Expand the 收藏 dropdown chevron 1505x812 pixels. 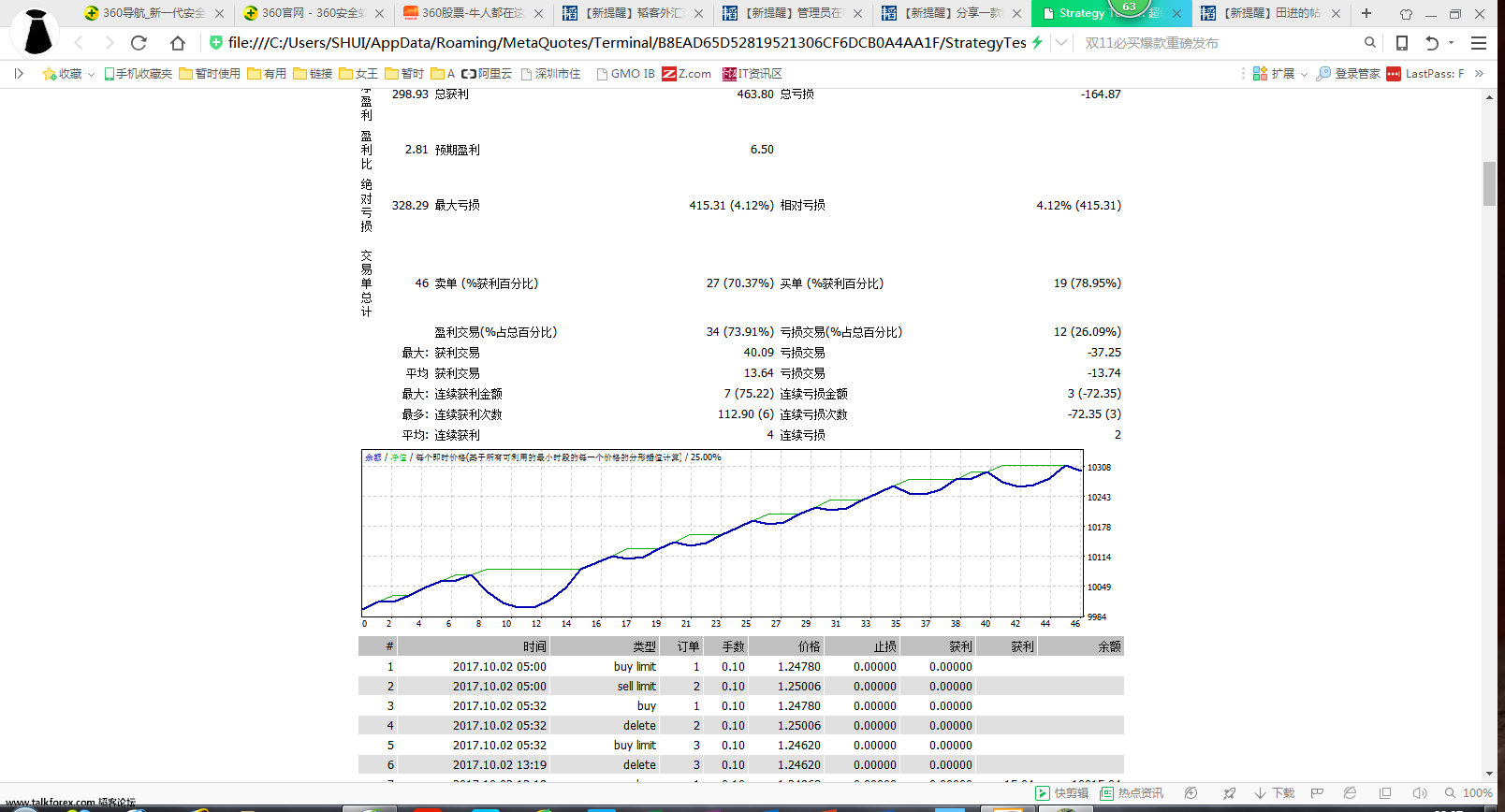(91, 74)
